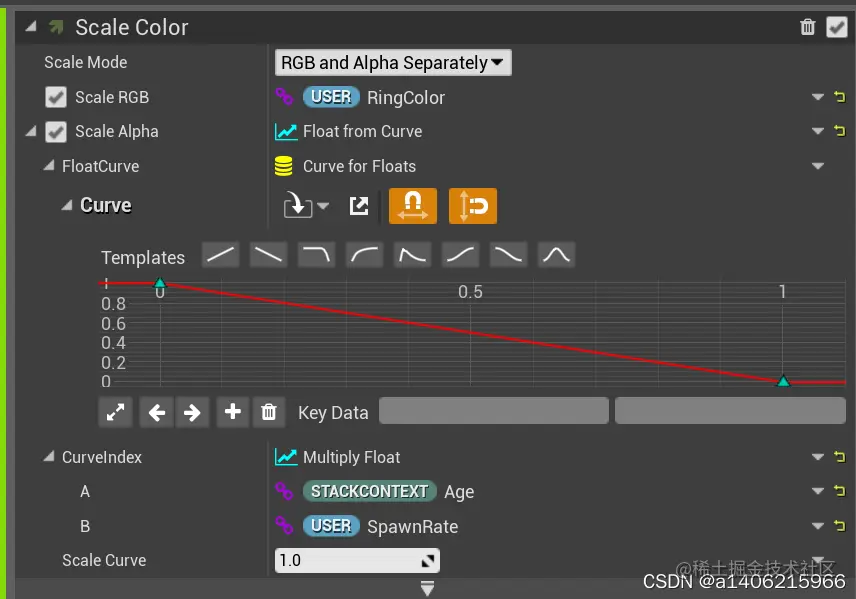Disable the Scale Color module checkbox
The image size is (856, 599).
coord(836,27)
